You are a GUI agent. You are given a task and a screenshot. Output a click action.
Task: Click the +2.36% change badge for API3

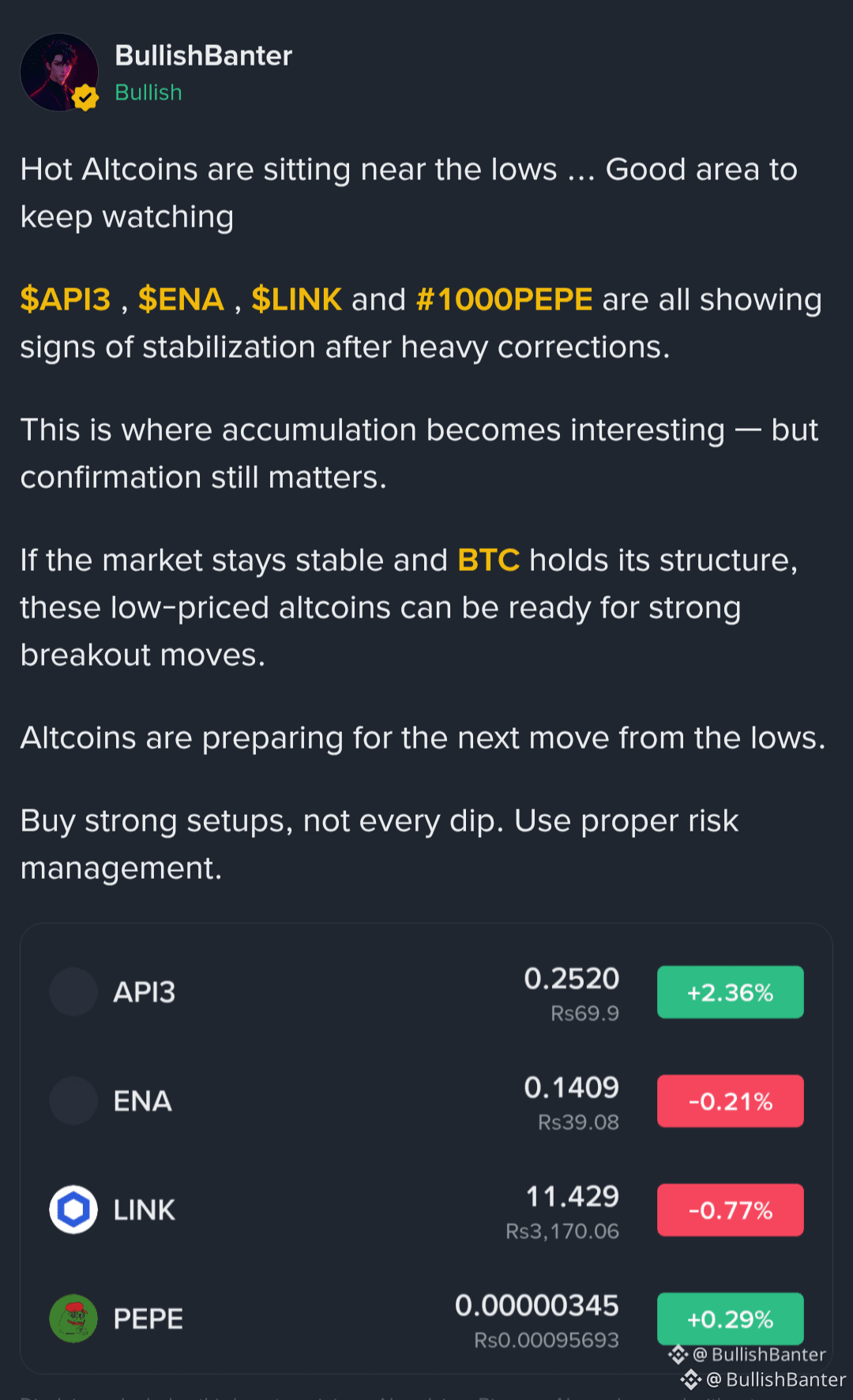(x=731, y=993)
